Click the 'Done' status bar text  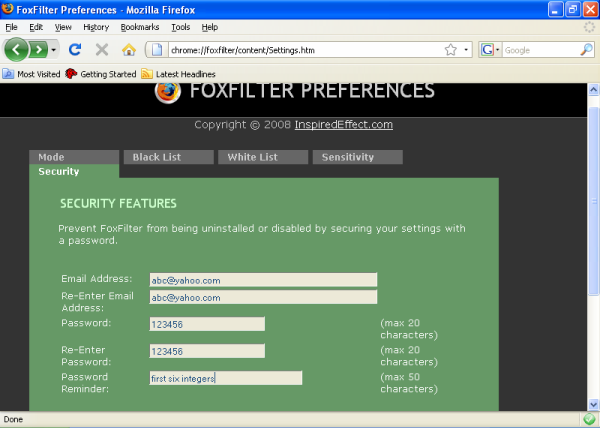(x=13, y=420)
